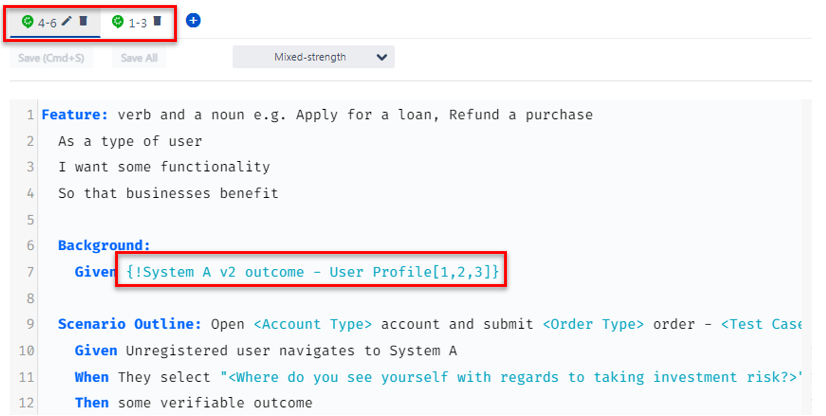Image resolution: width=826 pixels, height=416 pixels.
Task: Click the Background keyword on line 6
Action: tap(104, 245)
